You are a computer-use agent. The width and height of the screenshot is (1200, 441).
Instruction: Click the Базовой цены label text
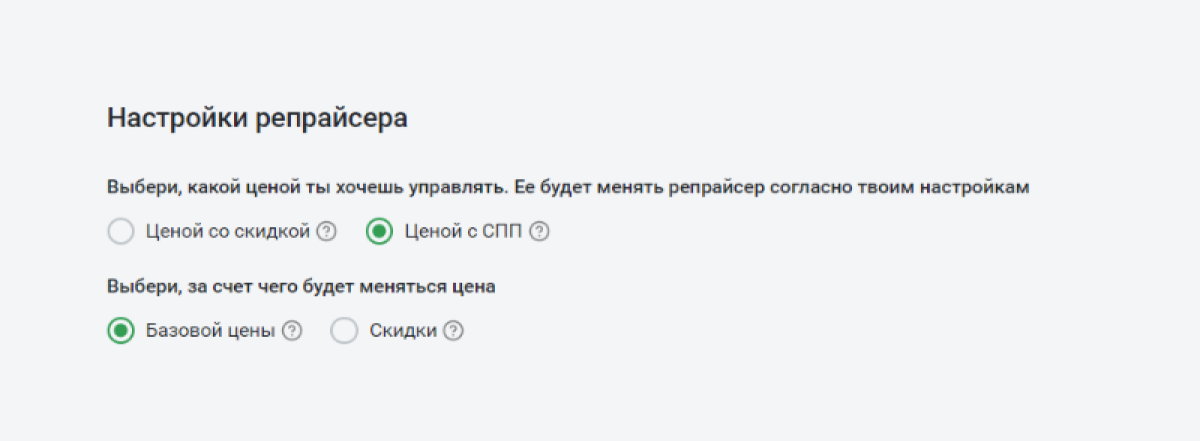[210, 331]
